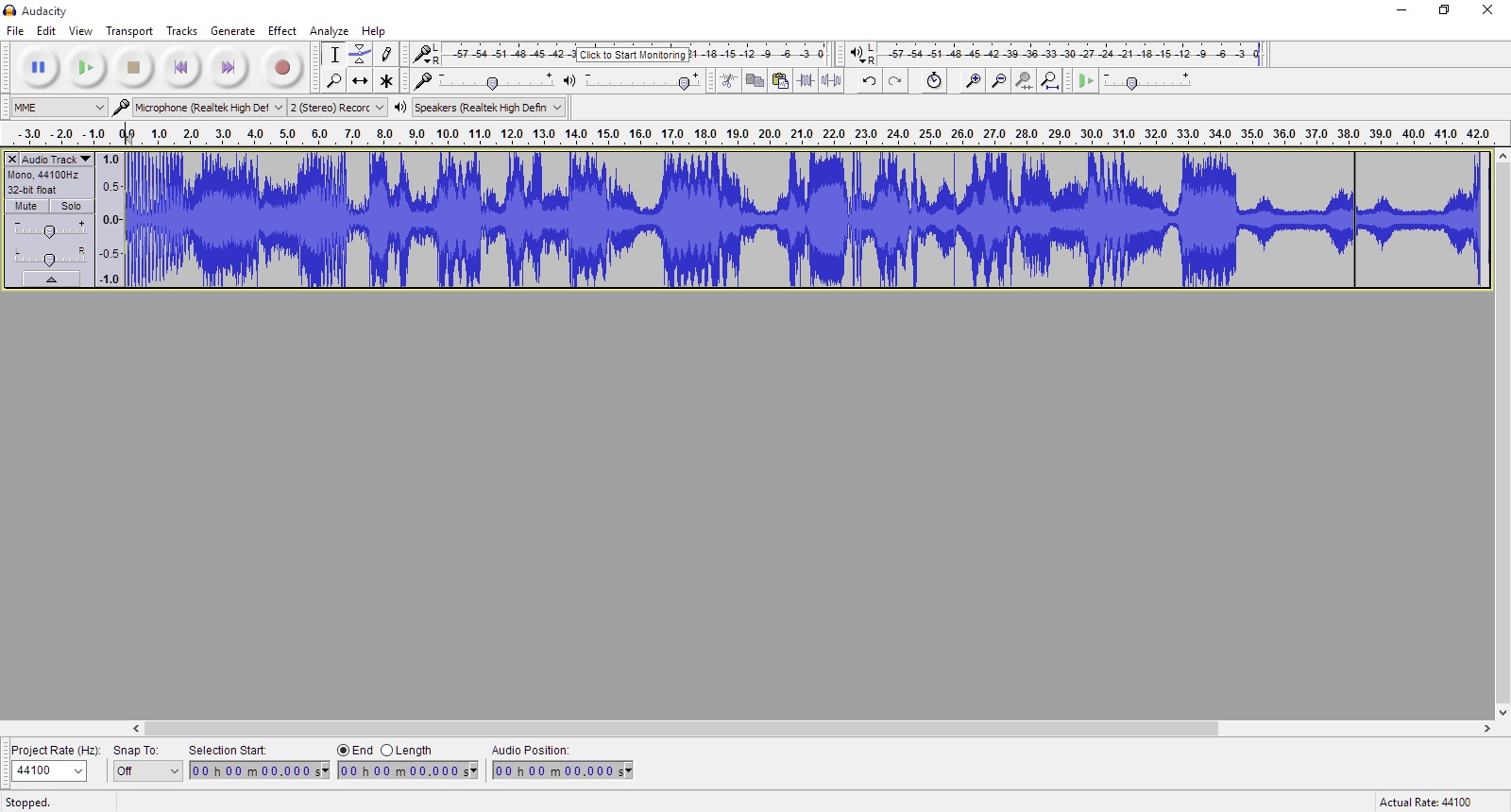Viewport: 1511px width, 812px height.
Task: Solo the Audio Track
Action: click(72, 206)
